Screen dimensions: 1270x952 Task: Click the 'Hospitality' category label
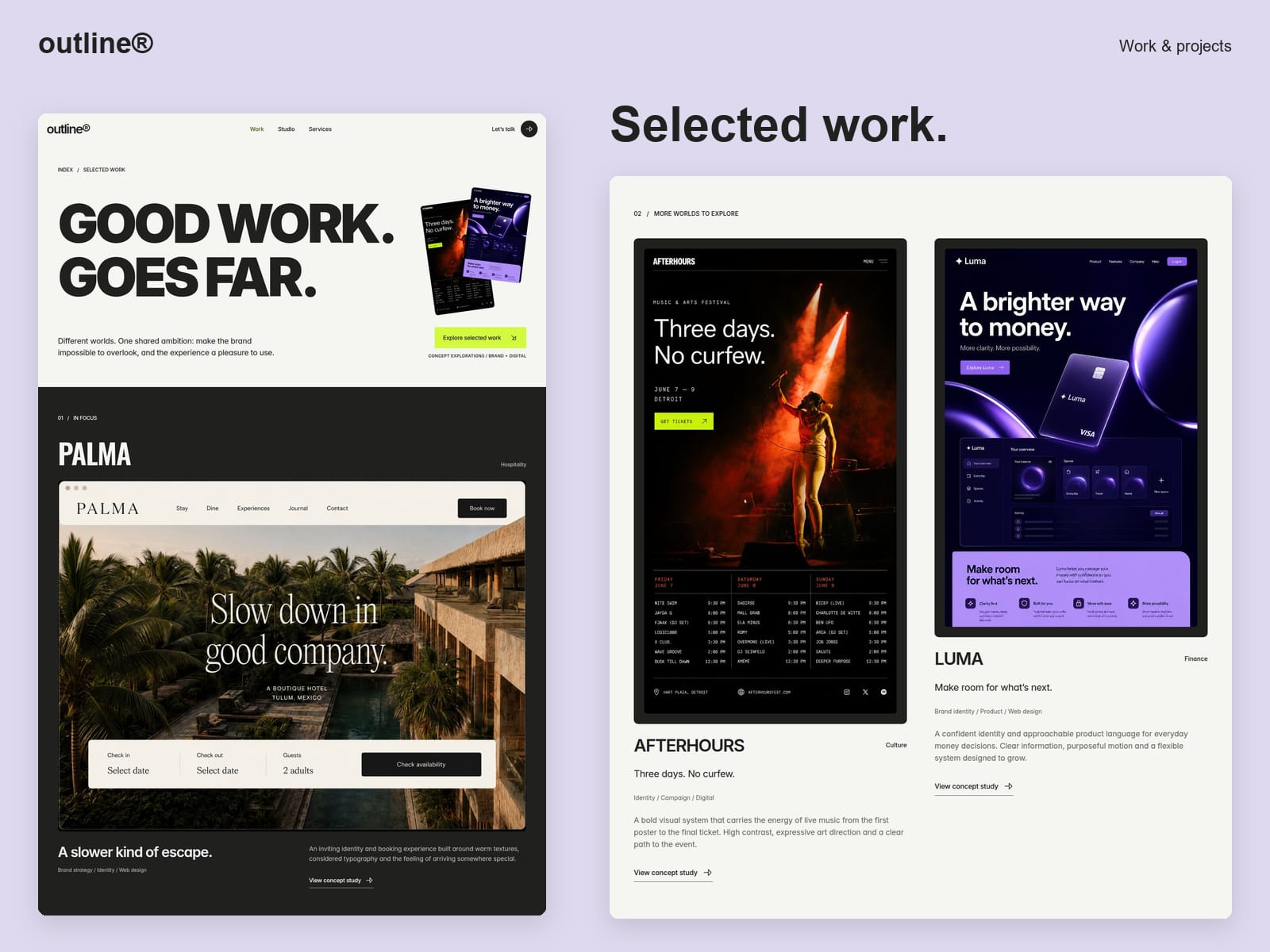click(x=513, y=464)
